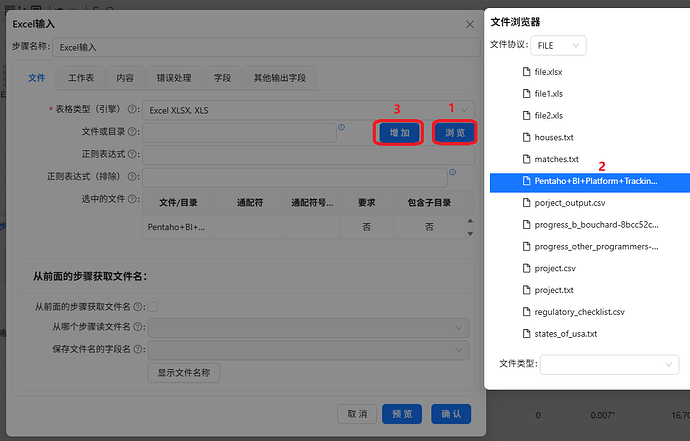Click the variable icon after 文件或目录 field
This screenshot has height=441, width=690.
click(x=341, y=127)
